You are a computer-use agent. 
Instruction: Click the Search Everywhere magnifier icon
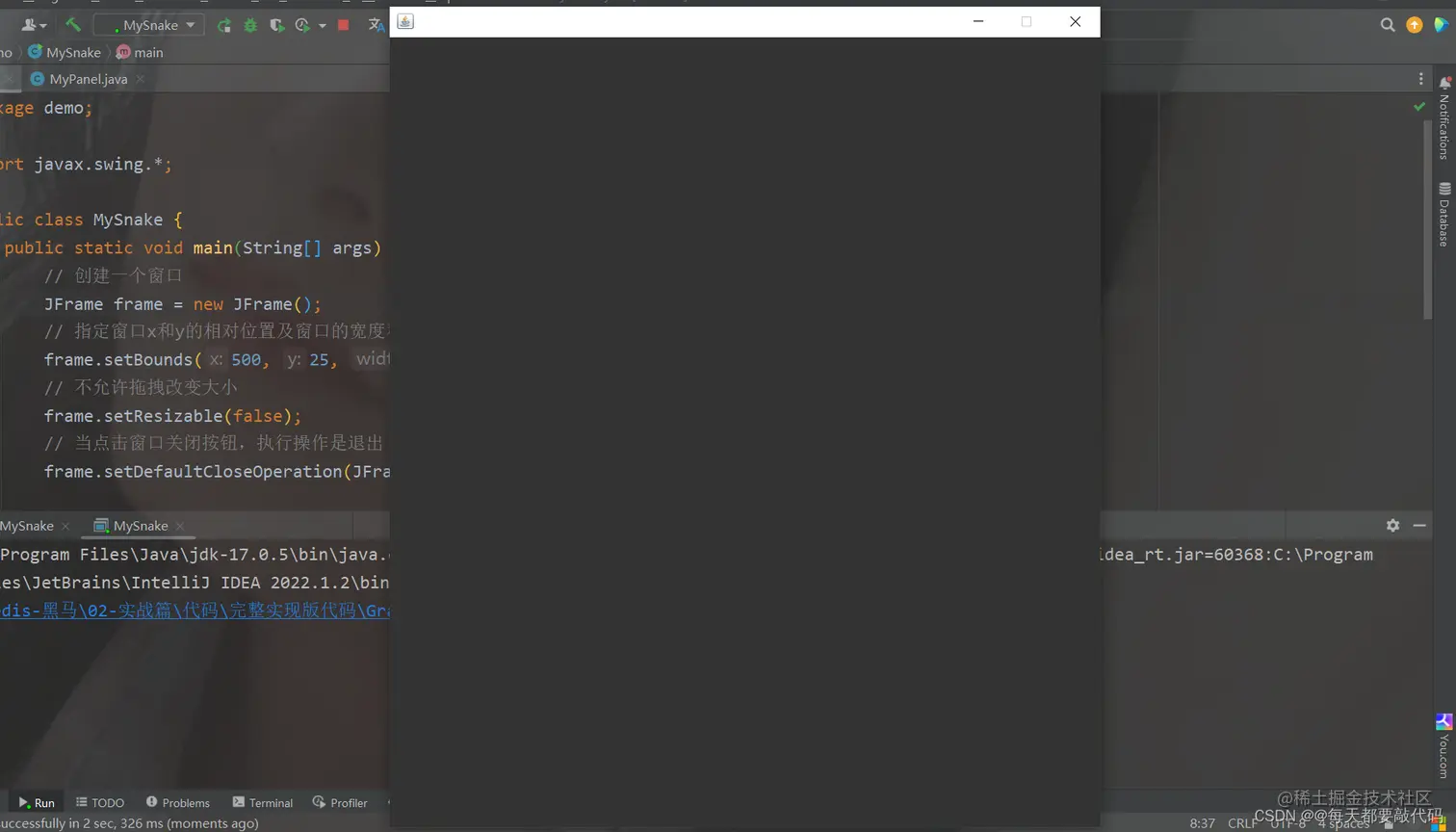[1388, 25]
